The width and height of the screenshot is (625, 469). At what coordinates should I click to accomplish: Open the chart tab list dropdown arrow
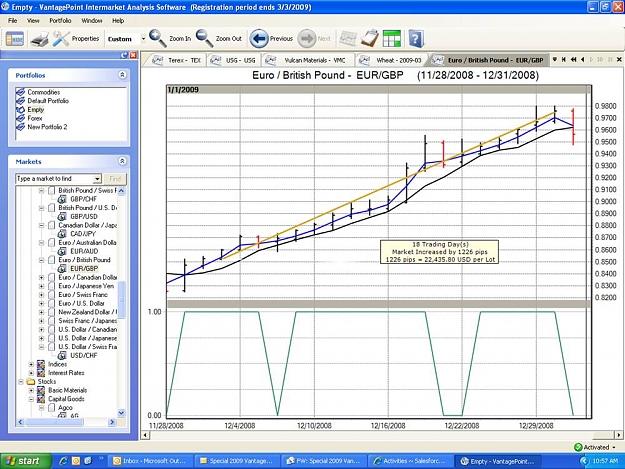(554, 60)
